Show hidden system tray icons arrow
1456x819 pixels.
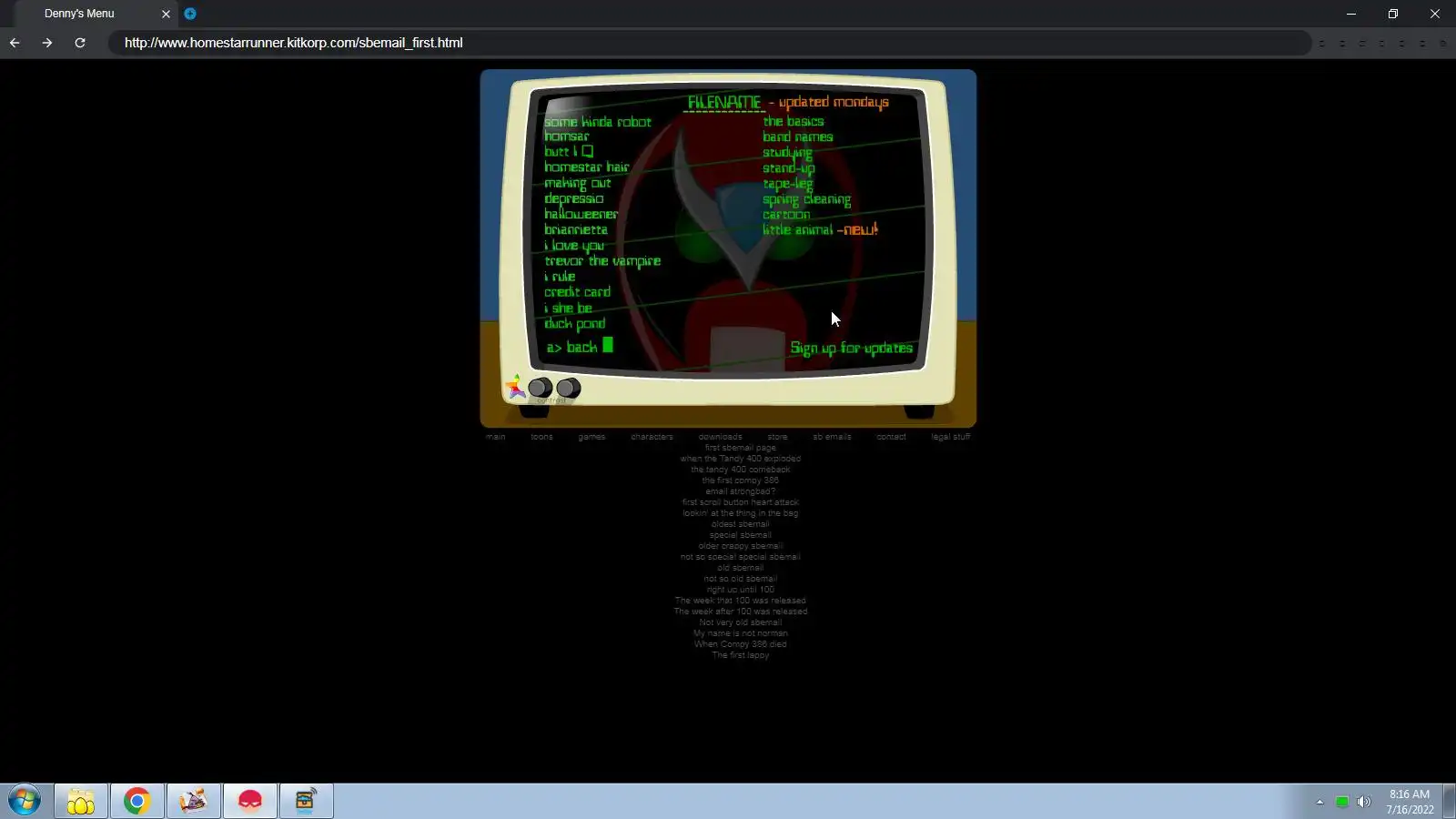1319,802
